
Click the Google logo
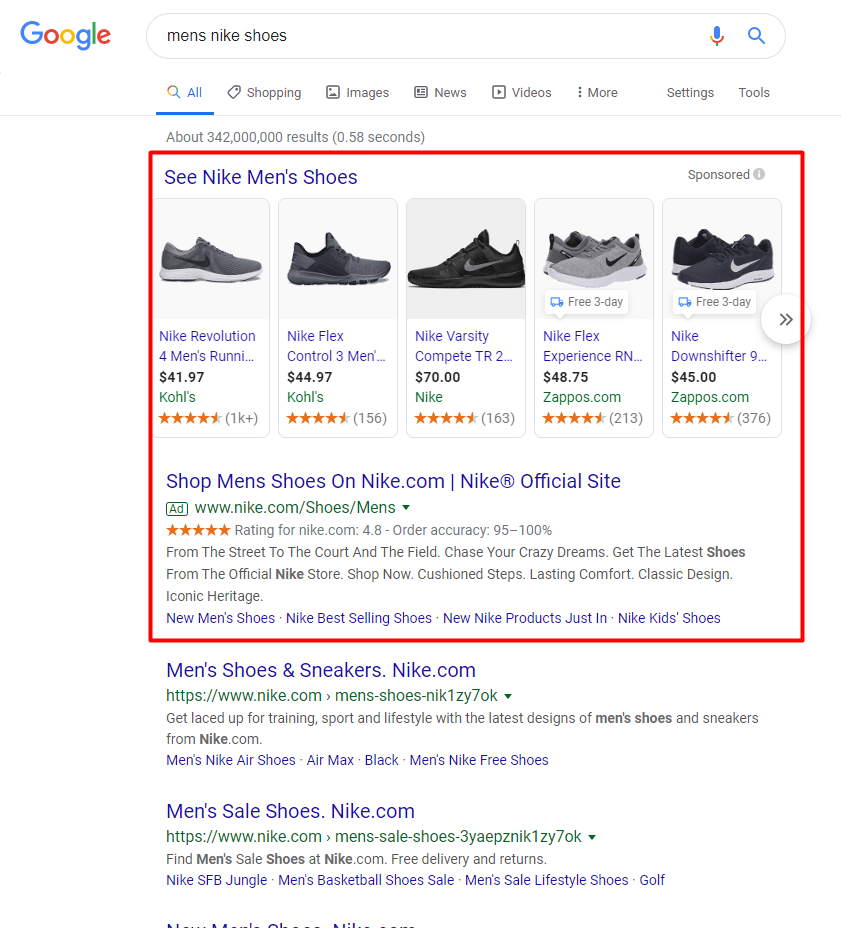[66, 36]
